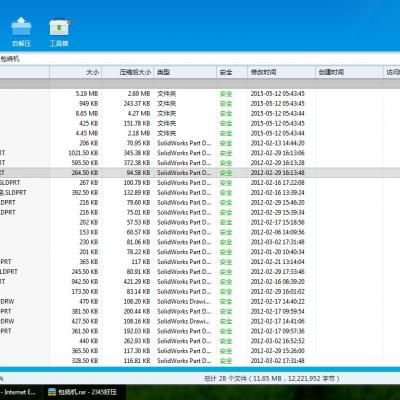Image resolution: width=400 pixels, height=400 pixels.
Task: Select the folder row sized 5.19 MB
Action: (200, 94)
